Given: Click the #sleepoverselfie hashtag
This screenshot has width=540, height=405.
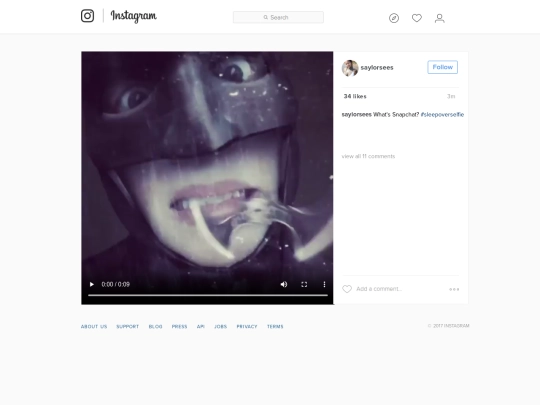Looking at the screenshot, I should pos(442,115).
